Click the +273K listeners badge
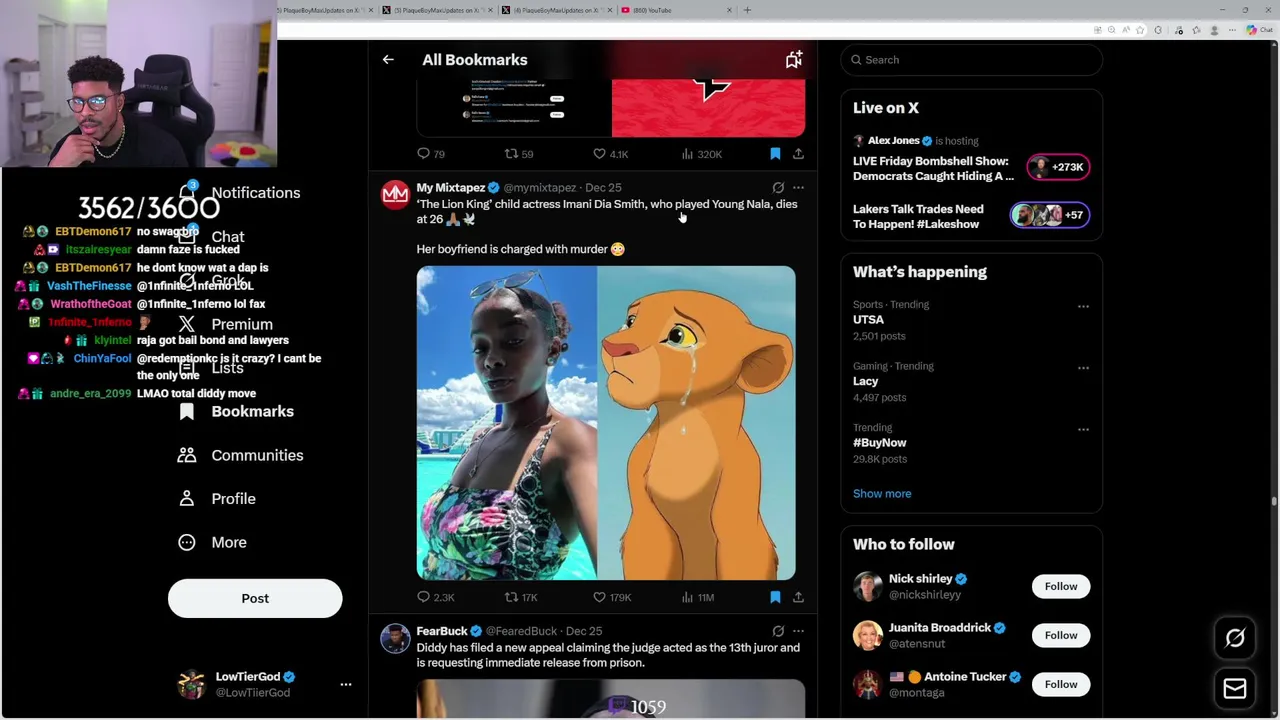 [x=1058, y=167]
